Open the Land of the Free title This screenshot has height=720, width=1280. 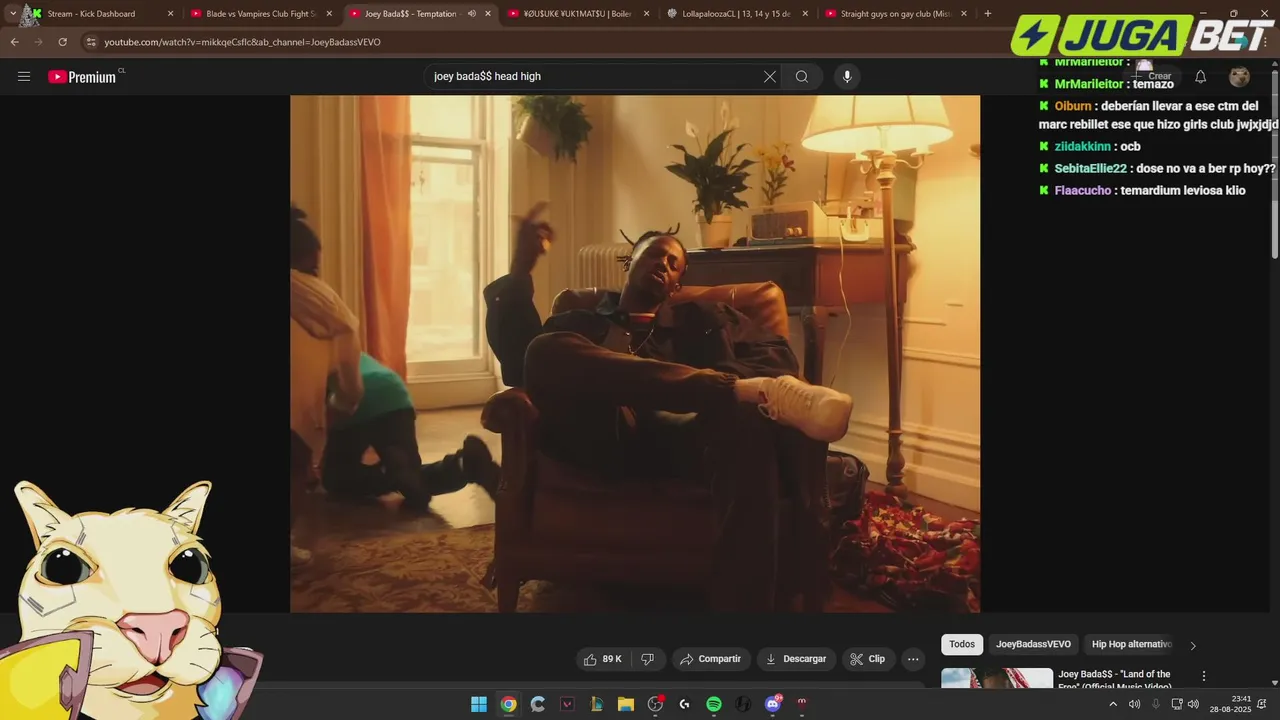tap(1114, 679)
